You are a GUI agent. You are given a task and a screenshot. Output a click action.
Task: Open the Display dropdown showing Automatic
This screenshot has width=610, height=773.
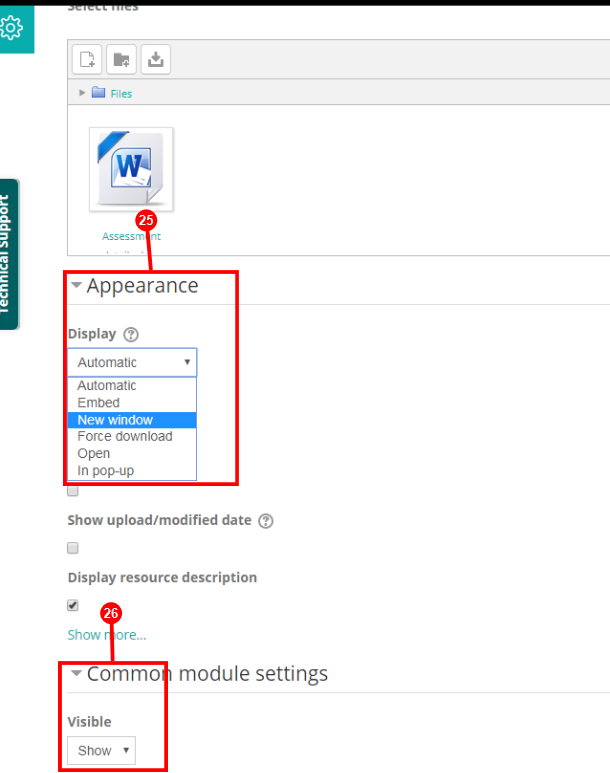[132, 362]
